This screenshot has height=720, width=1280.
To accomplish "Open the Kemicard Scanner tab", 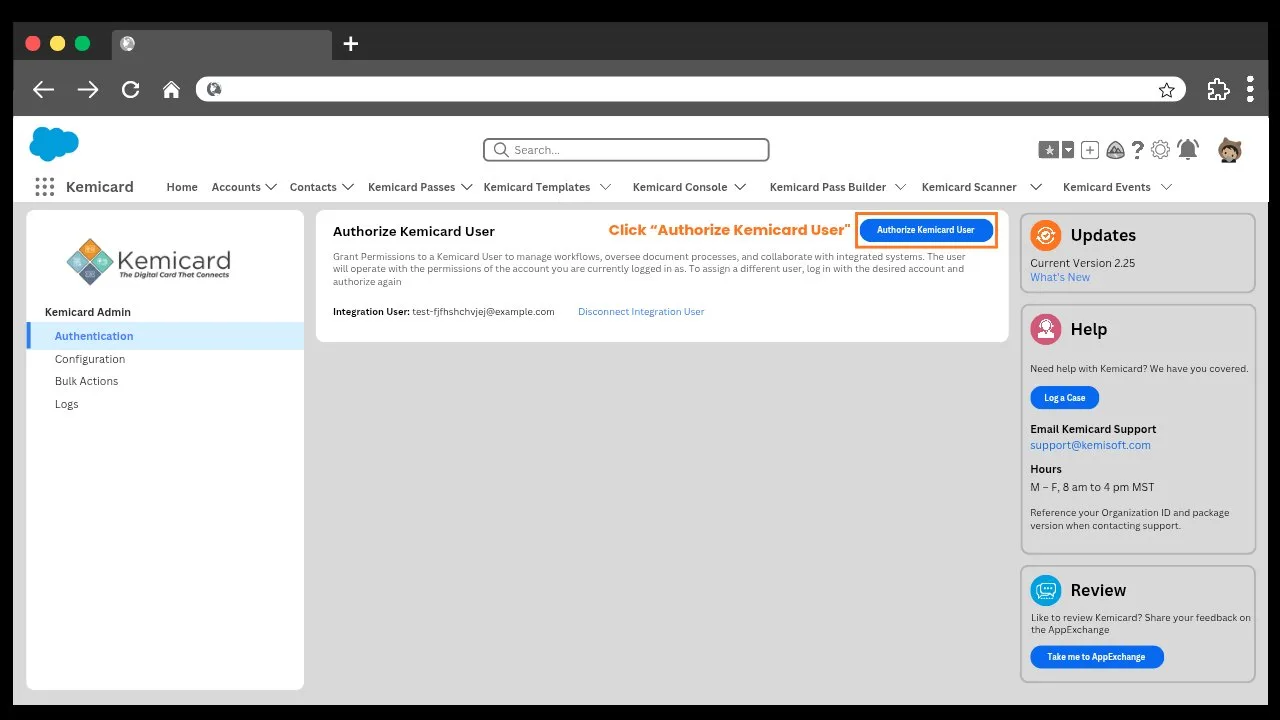I will coord(969,187).
